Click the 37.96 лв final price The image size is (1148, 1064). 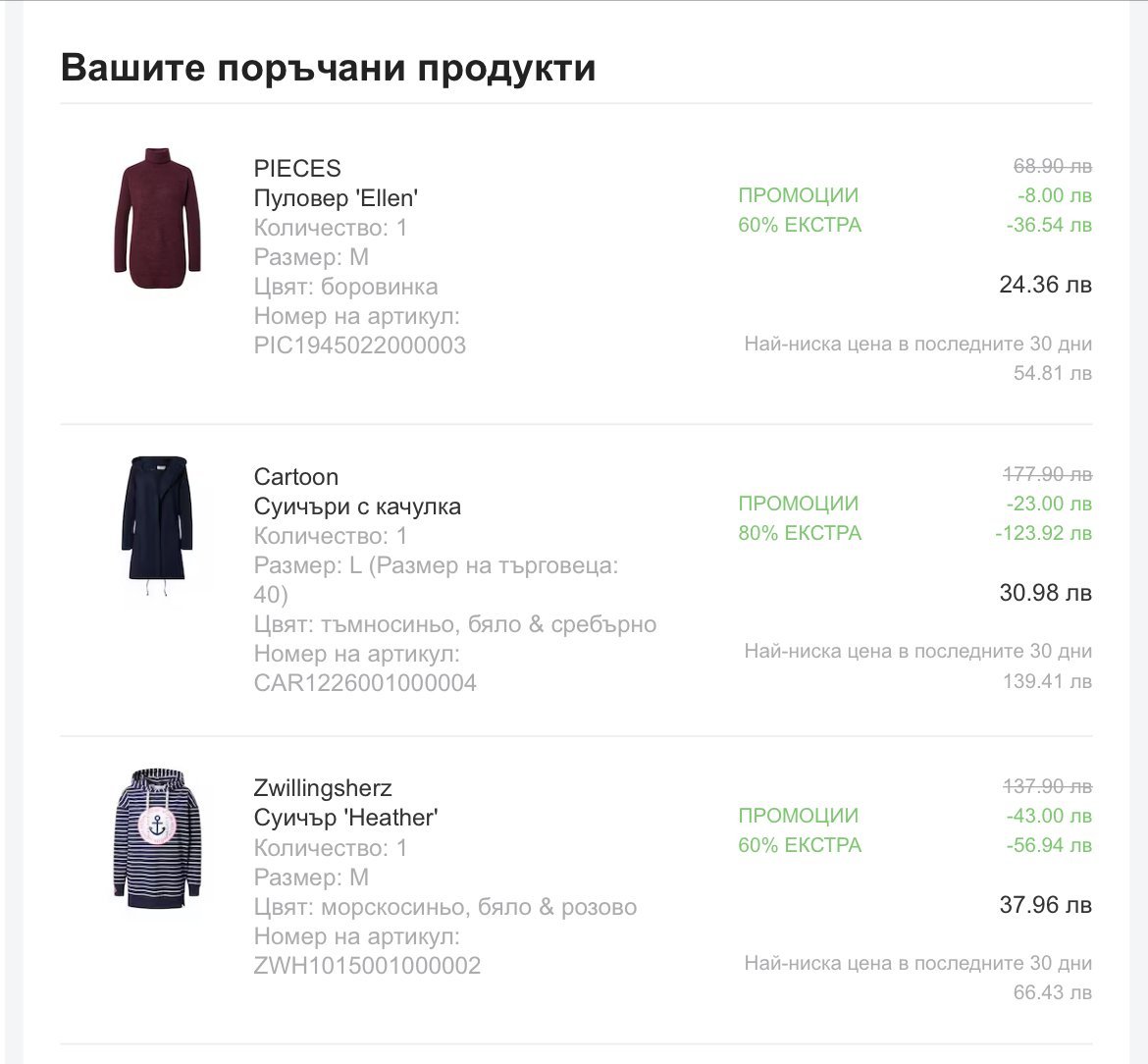(x=1045, y=905)
